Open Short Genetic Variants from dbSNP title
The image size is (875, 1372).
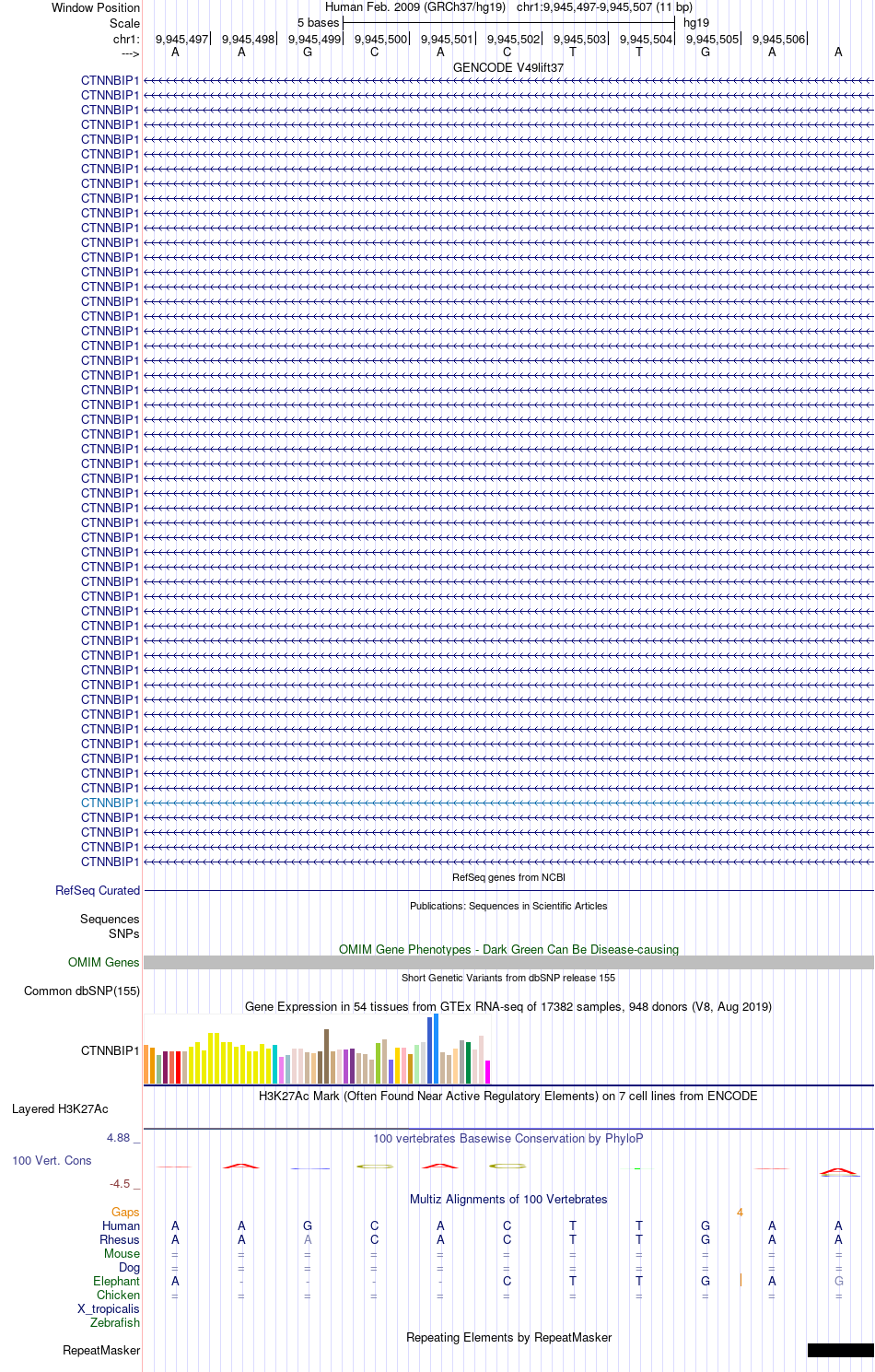(x=508, y=978)
